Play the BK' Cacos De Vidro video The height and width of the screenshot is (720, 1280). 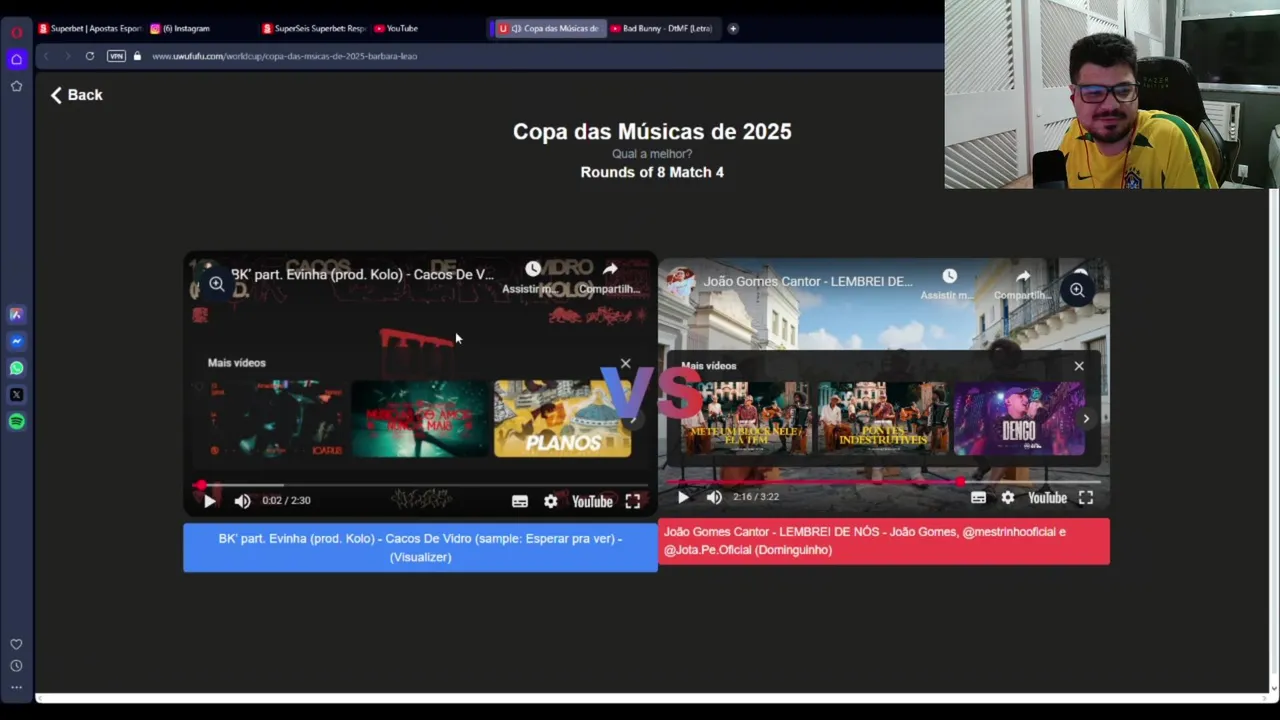(x=209, y=501)
